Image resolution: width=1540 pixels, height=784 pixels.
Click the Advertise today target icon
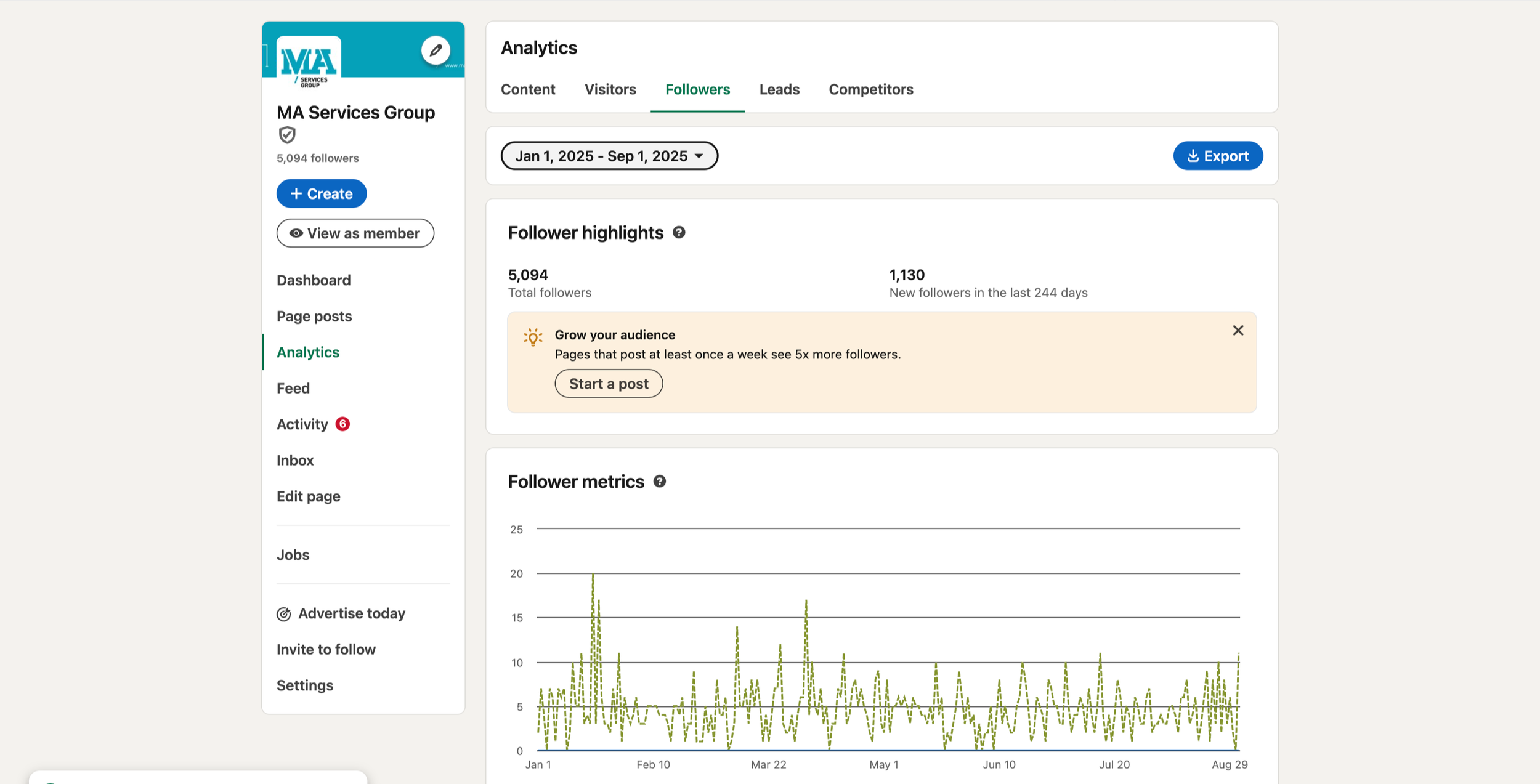tap(284, 614)
